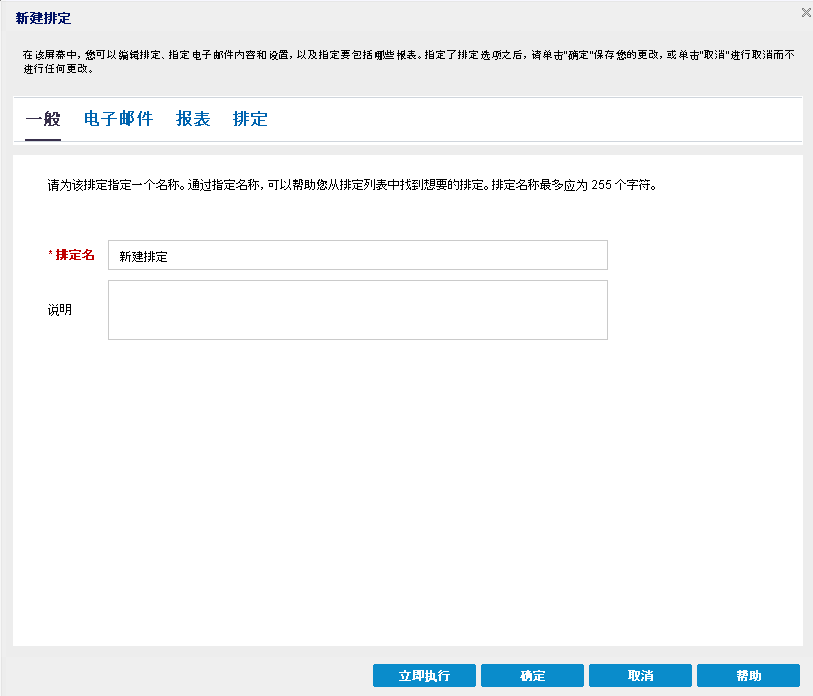Click the underline beneath the active 一般 tab

pos(43,140)
